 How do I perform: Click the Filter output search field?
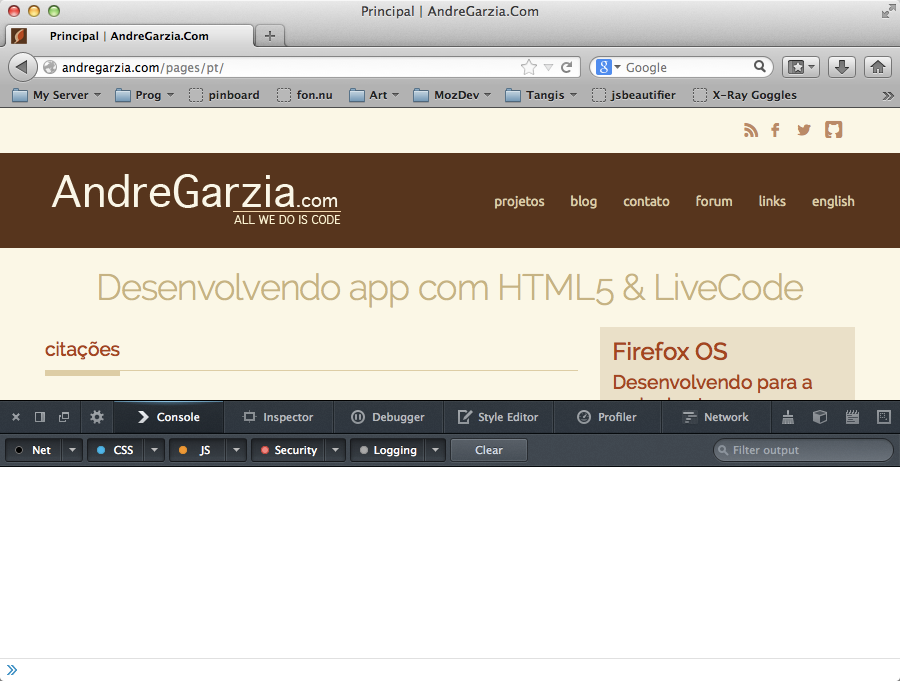click(800, 450)
